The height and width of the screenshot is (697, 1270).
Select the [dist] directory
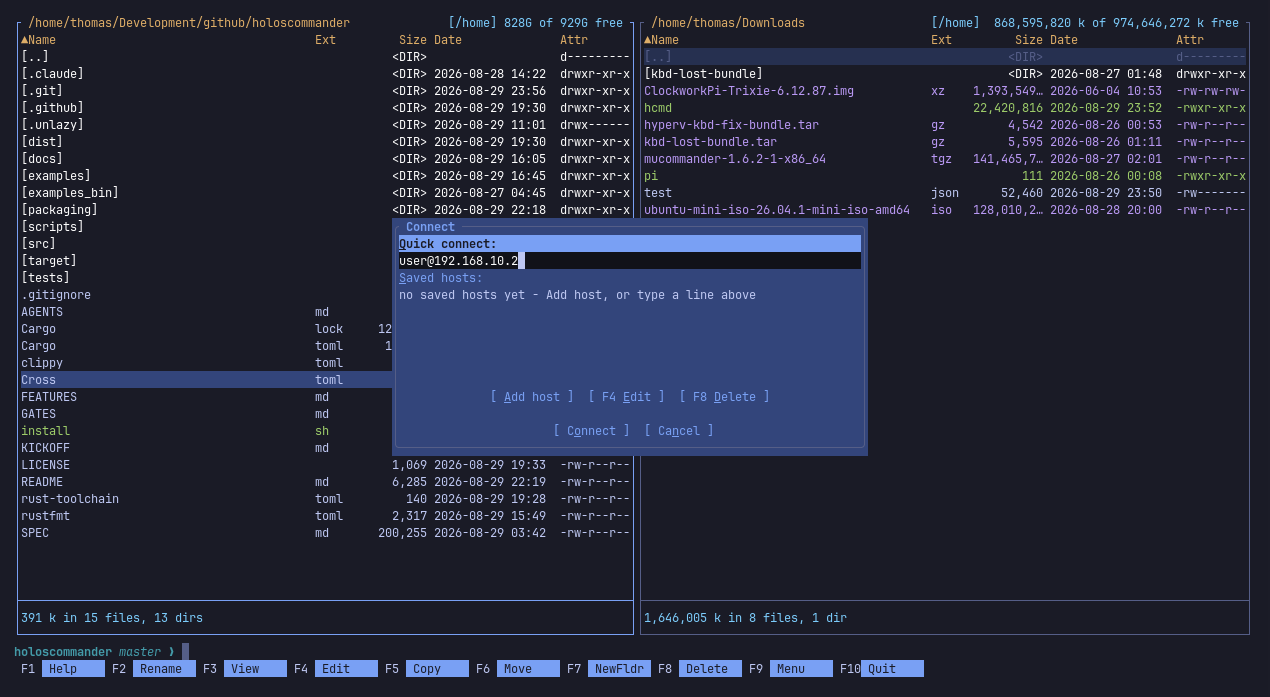[326, 142]
